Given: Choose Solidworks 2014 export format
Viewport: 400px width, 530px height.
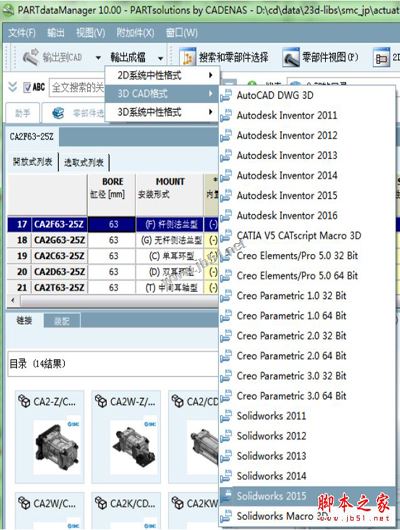Looking at the screenshot, I should (307, 476).
